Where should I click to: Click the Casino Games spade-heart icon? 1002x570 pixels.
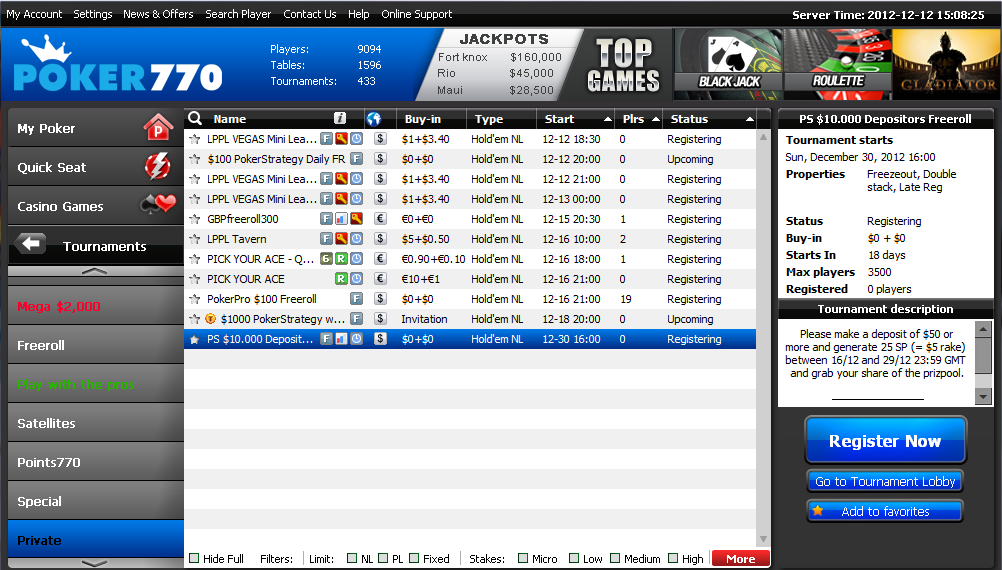click(x=158, y=204)
